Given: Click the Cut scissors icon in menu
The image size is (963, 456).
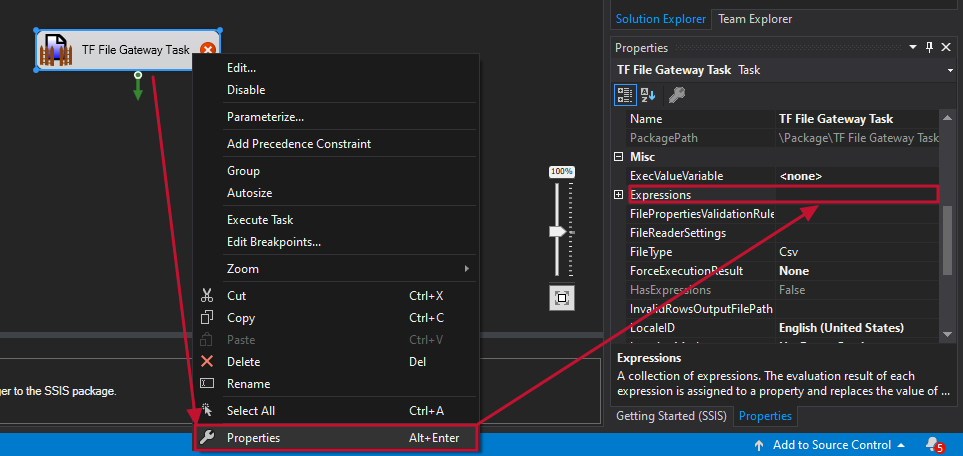Looking at the screenshot, I should (x=207, y=296).
